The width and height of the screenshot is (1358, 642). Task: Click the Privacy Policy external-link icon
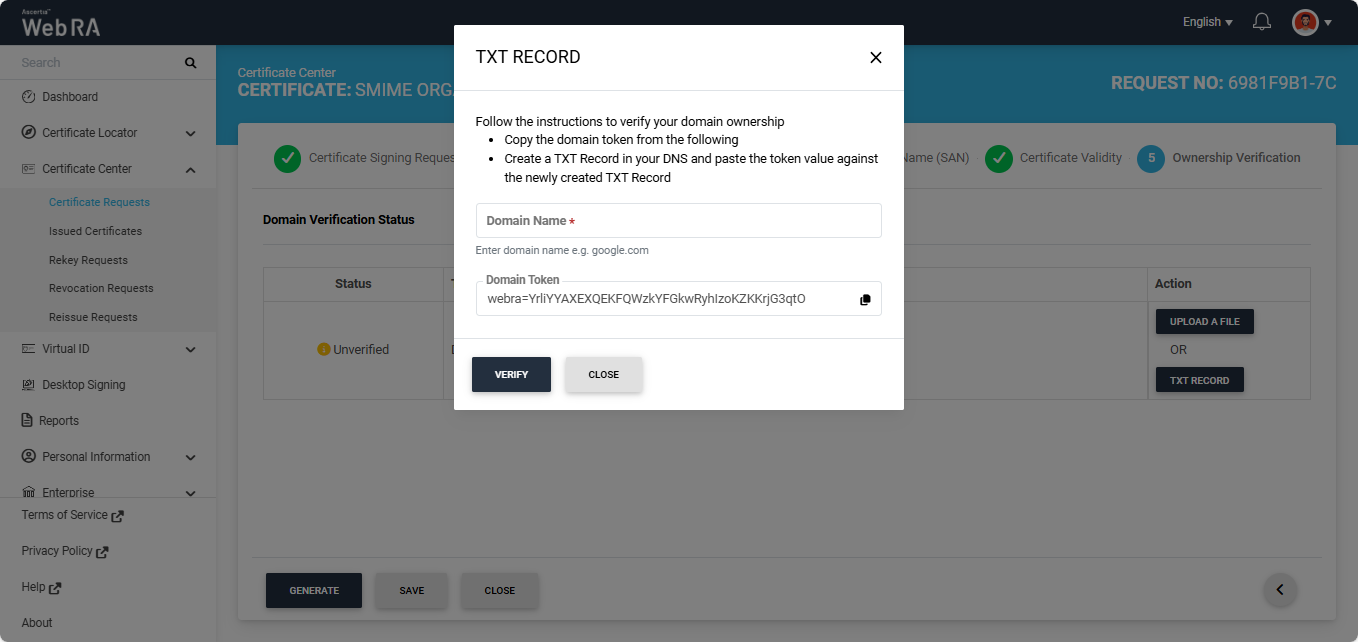[x=102, y=552]
